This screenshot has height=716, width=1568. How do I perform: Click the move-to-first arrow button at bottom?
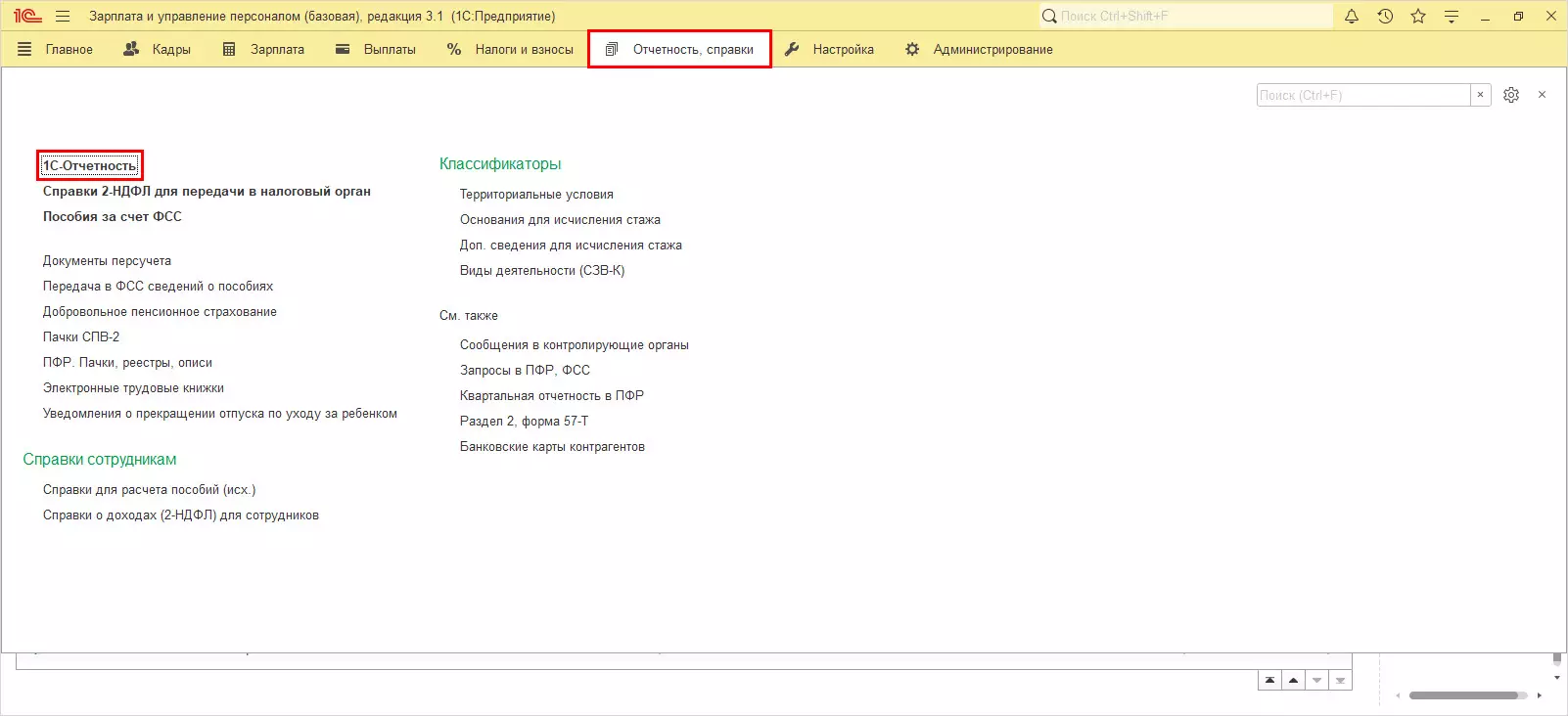pos(1269,680)
